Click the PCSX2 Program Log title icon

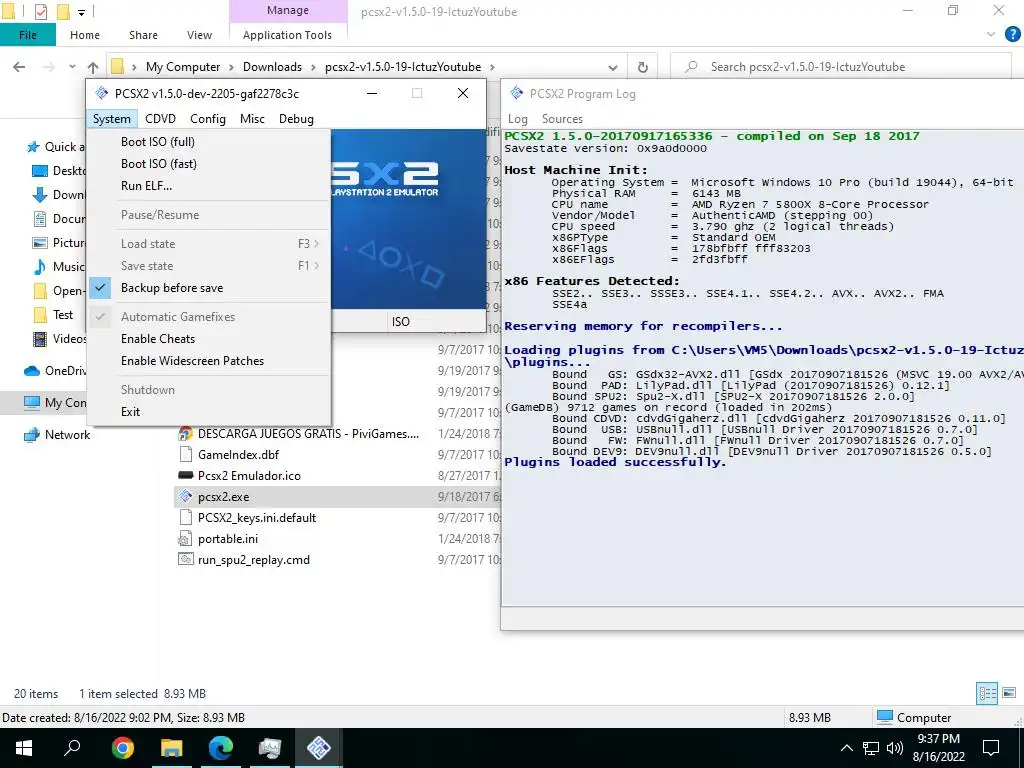pos(517,93)
